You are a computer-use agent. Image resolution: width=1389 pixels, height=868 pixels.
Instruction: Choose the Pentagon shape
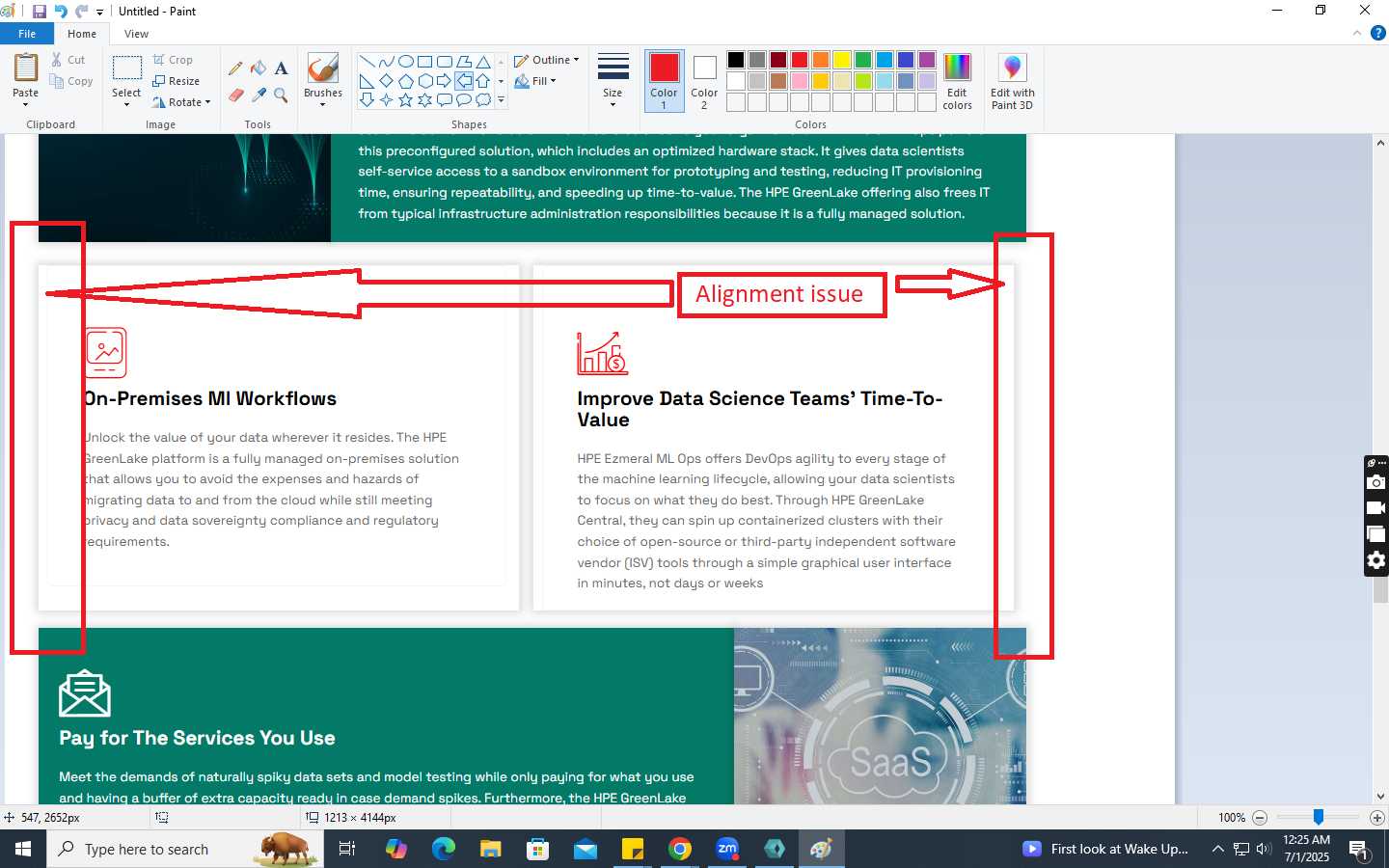pos(405,80)
